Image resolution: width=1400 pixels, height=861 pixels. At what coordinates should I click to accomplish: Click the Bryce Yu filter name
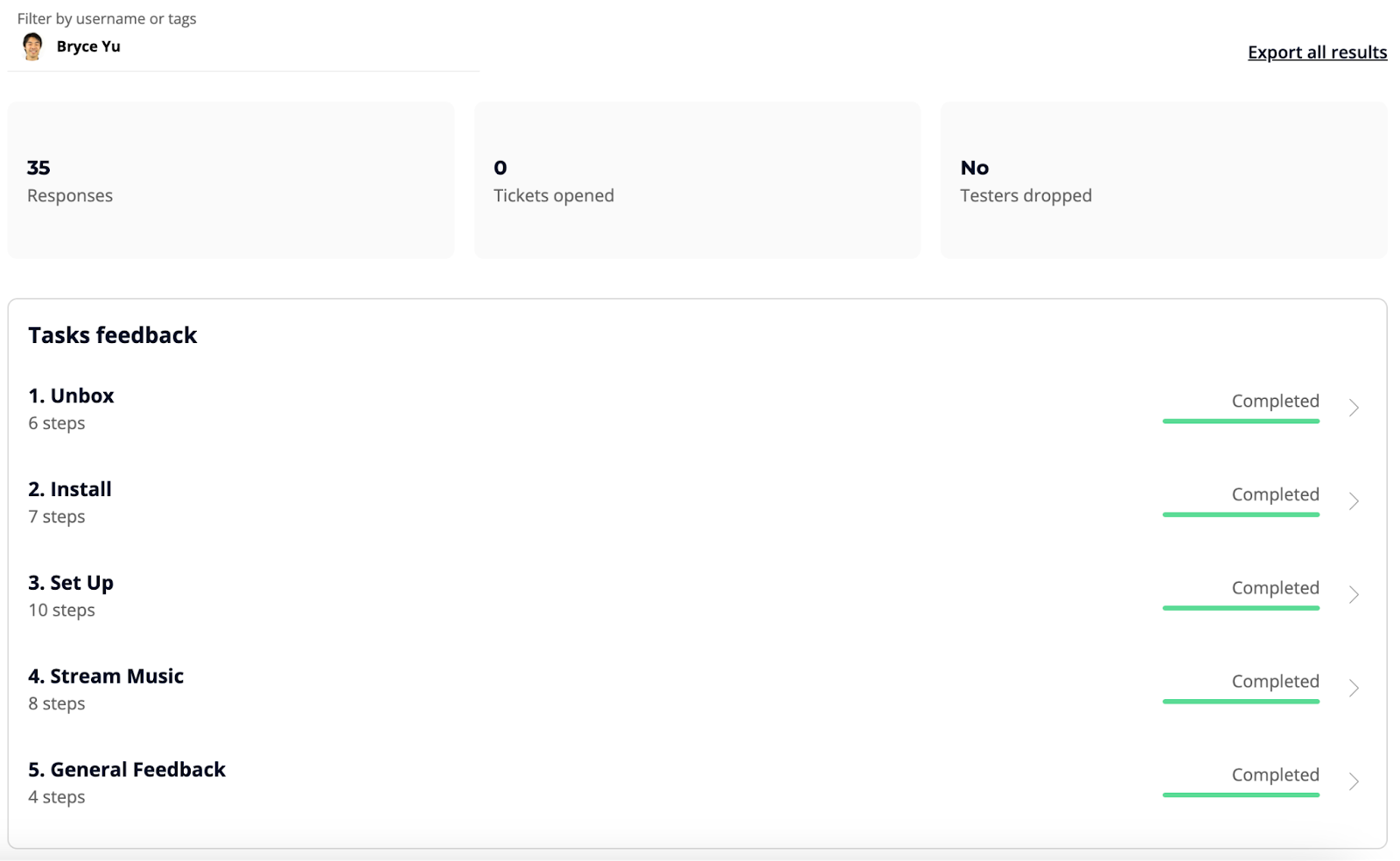pyautogui.click(x=88, y=46)
